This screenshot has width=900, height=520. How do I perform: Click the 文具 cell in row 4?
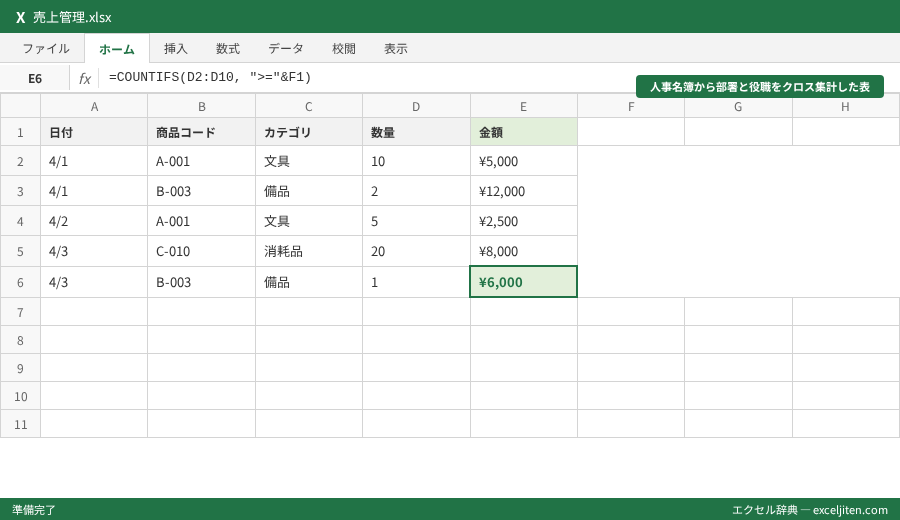tap(309, 221)
